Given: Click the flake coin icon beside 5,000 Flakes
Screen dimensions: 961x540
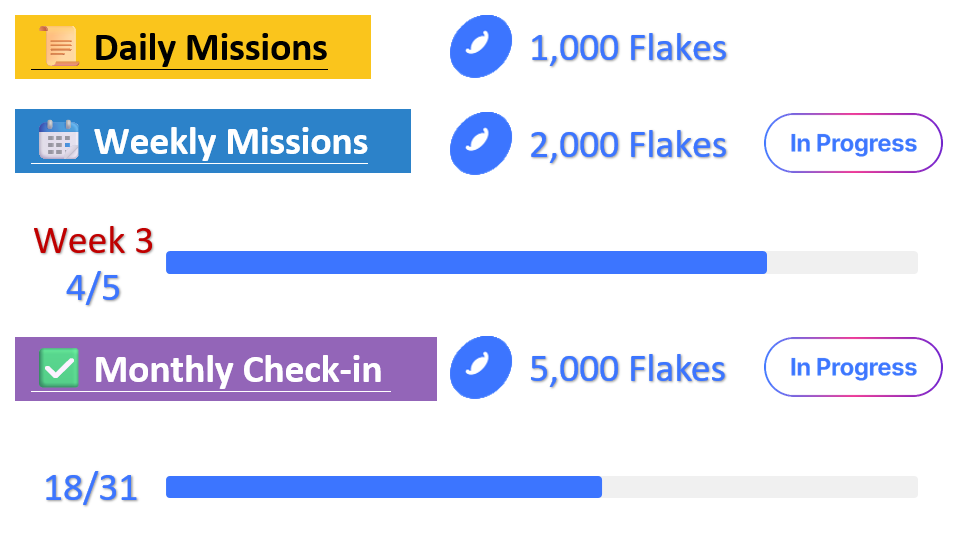Looking at the screenshot, I should point(481,367).
